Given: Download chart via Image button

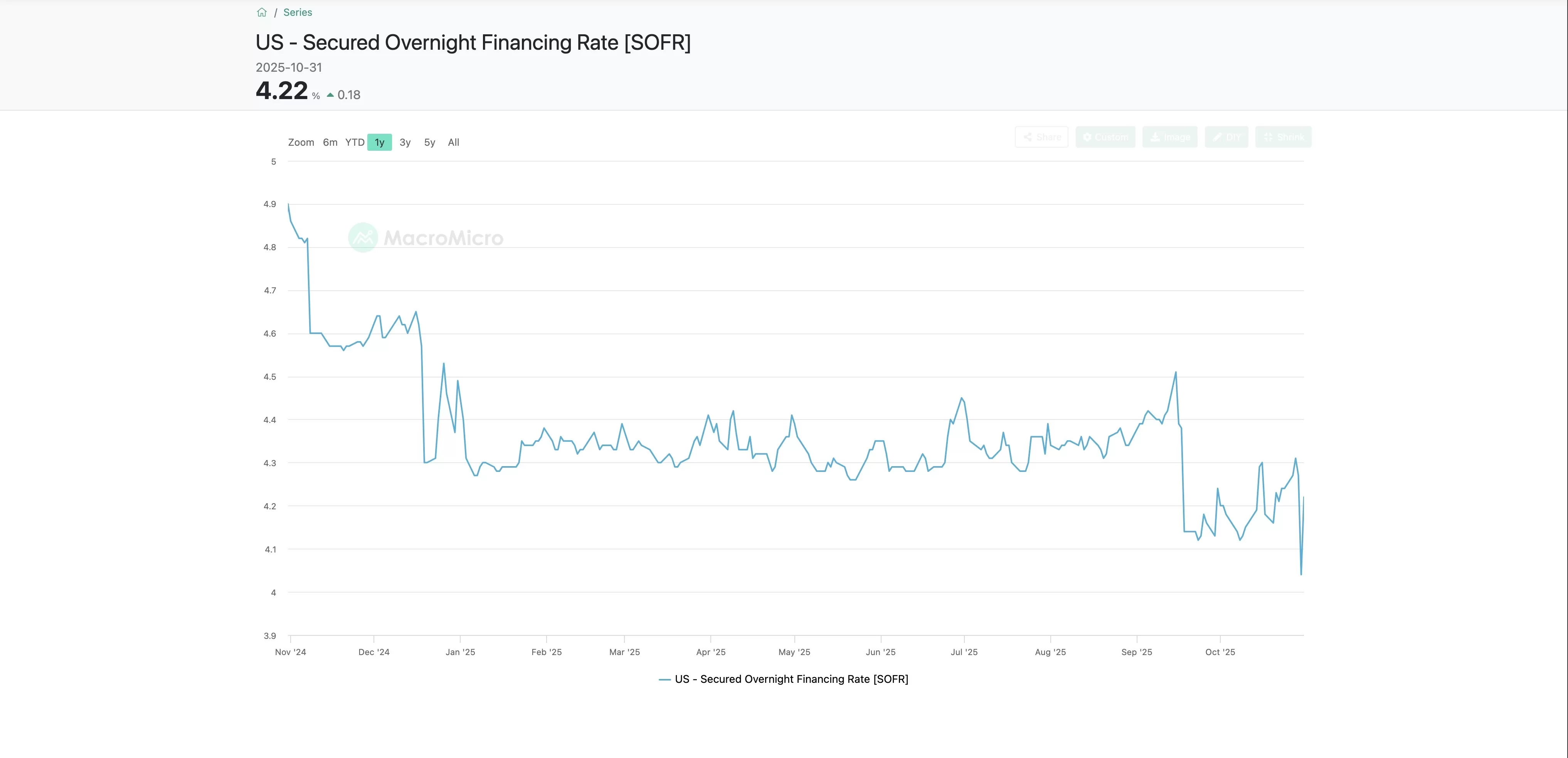Looking at the screenshot, I should pyautogui.click(x=1169, y=137).
